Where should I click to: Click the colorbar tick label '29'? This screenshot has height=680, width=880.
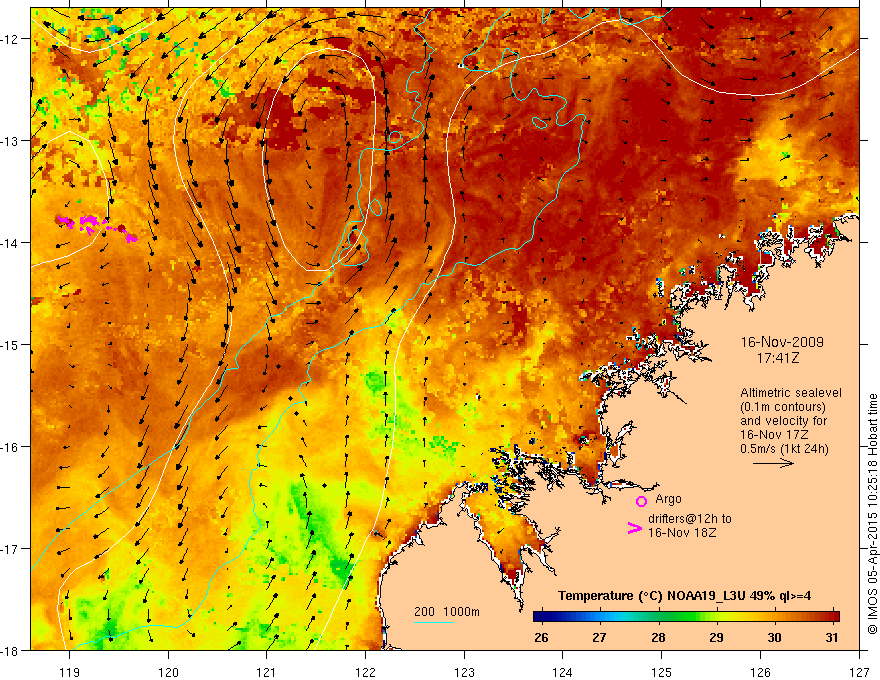tap(716, 637)
